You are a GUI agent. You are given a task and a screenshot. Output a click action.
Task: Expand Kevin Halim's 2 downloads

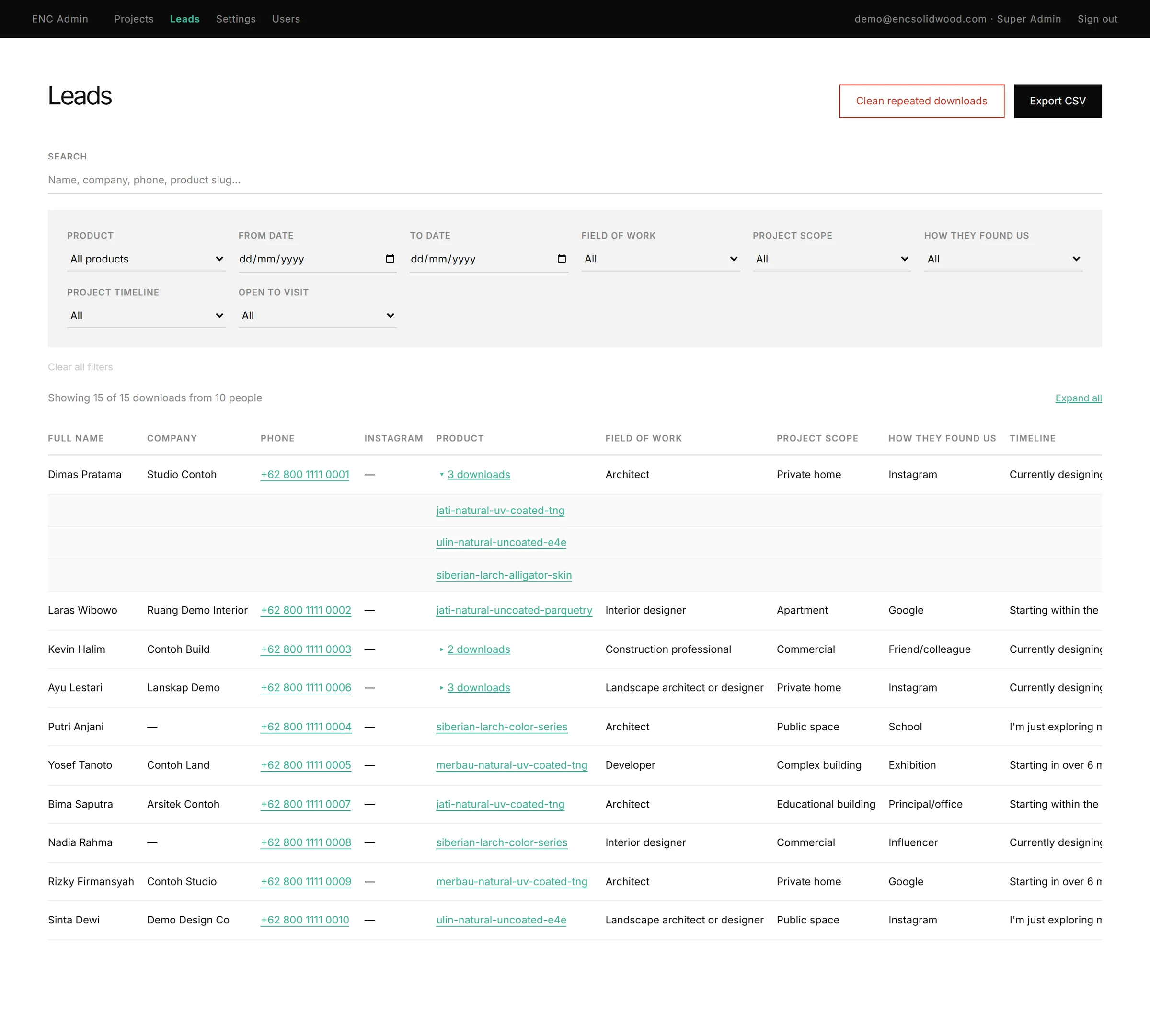click(479, 649)
